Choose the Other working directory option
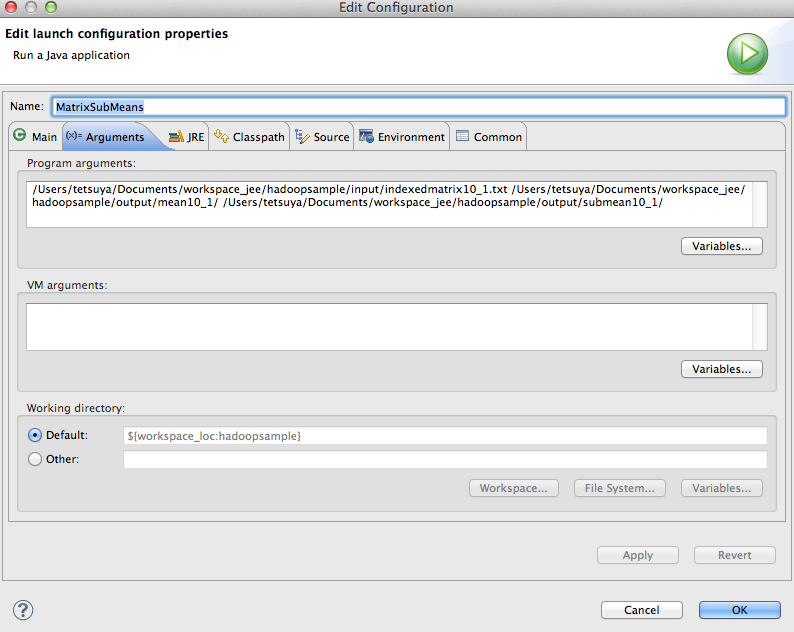 click(35, 459)
